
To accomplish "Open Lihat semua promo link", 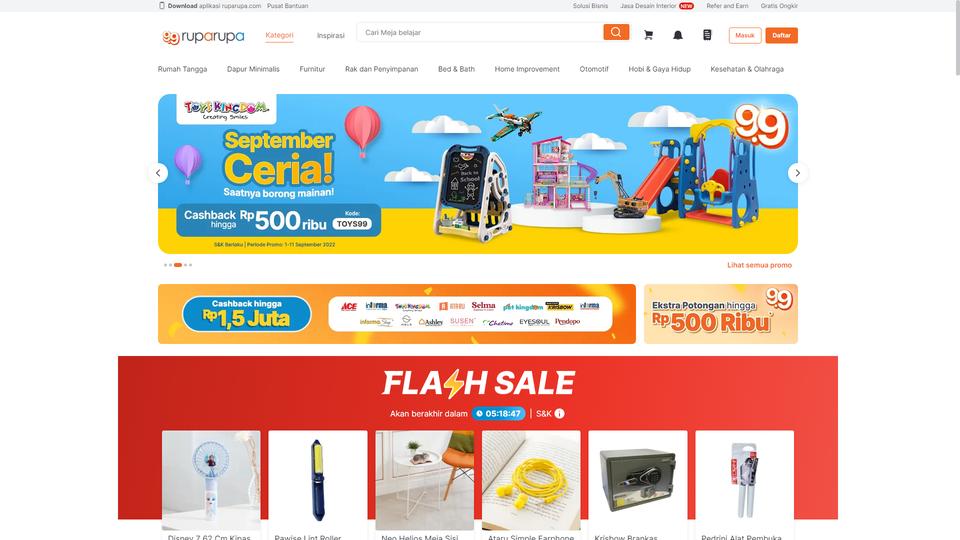I will [759, 265].
